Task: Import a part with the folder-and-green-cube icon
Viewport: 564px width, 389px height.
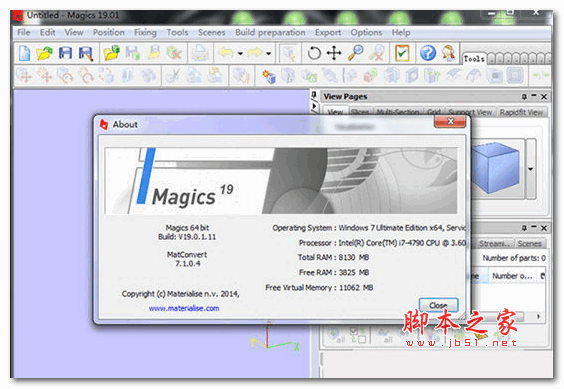Action: (112, 53)
